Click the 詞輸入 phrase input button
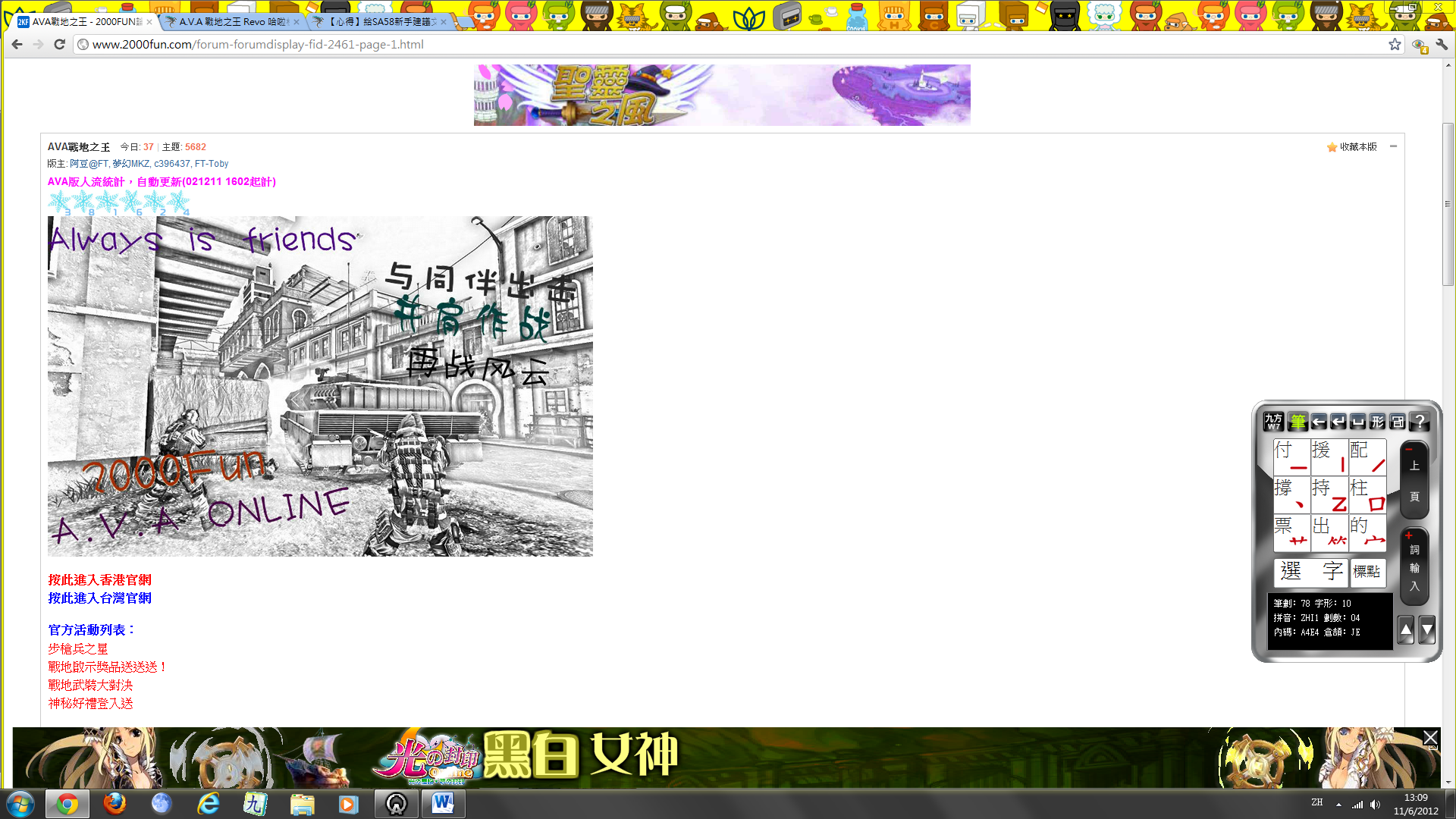 click(1414, 566)
